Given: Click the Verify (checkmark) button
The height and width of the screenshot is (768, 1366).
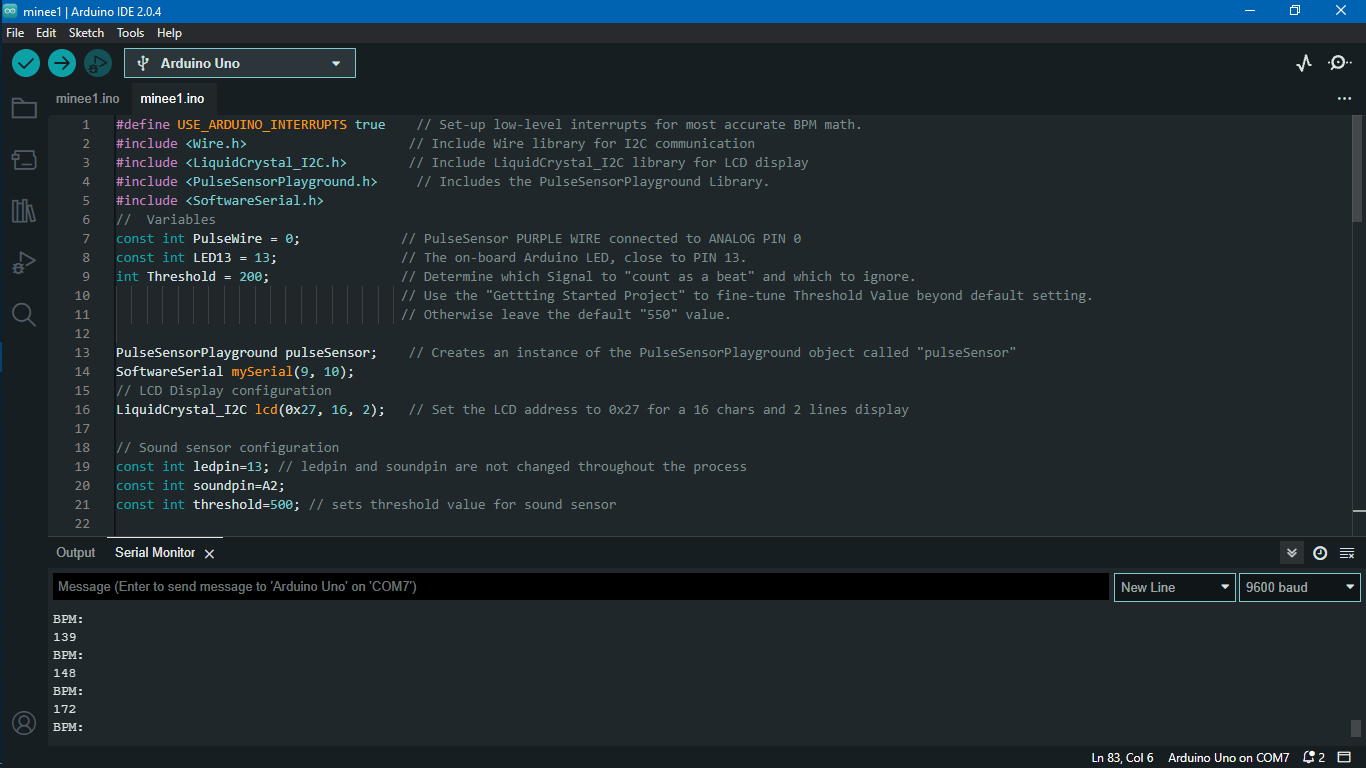Looking at the screenshot, I should [25, 62].
